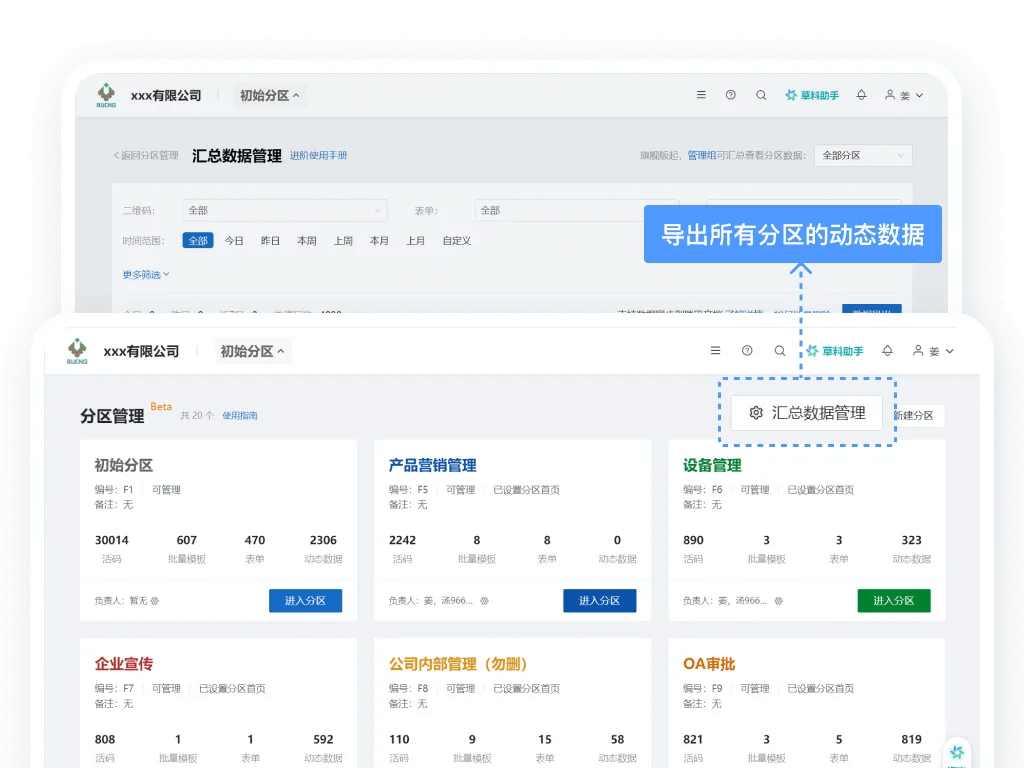The height and width of the screenshot is (768, 1024).
Task: Select 本月 time range option
Action: click(x=379, y=240)
